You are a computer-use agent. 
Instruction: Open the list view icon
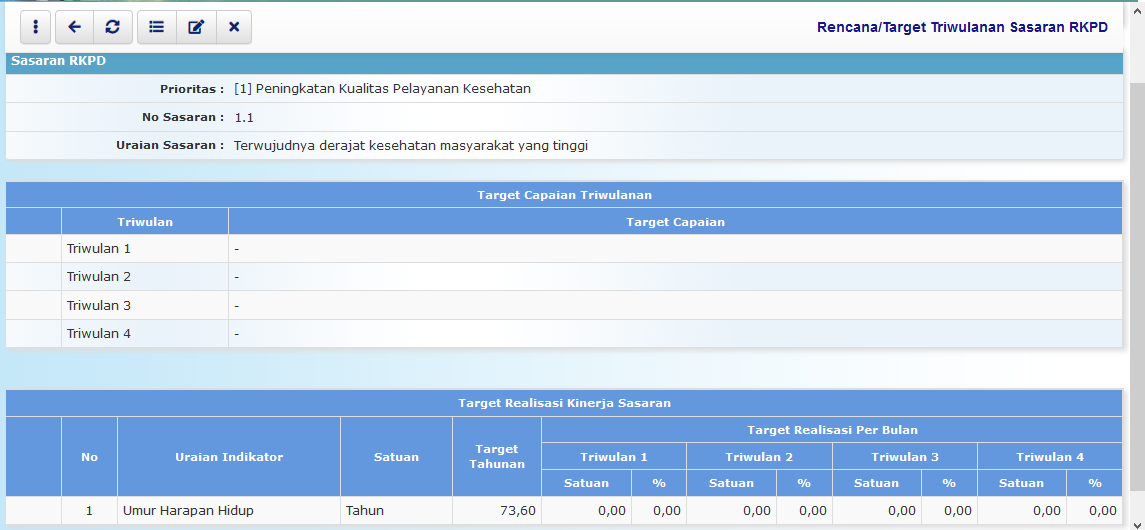click(x=157, y=27)
